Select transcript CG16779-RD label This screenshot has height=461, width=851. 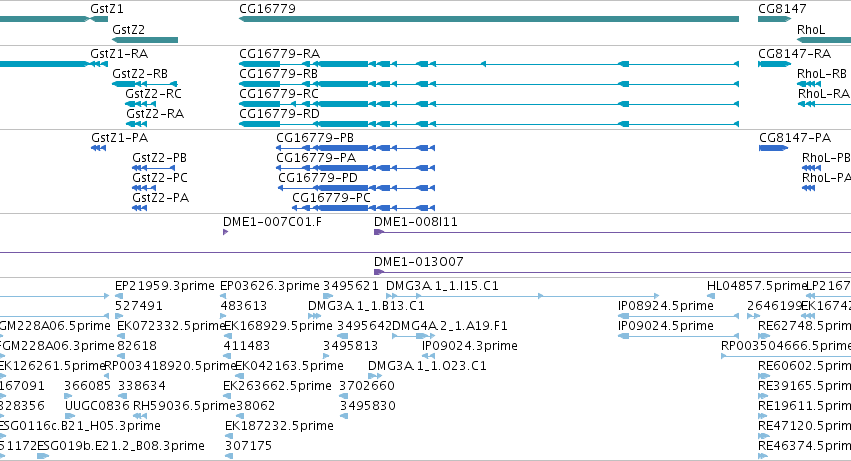280,113
